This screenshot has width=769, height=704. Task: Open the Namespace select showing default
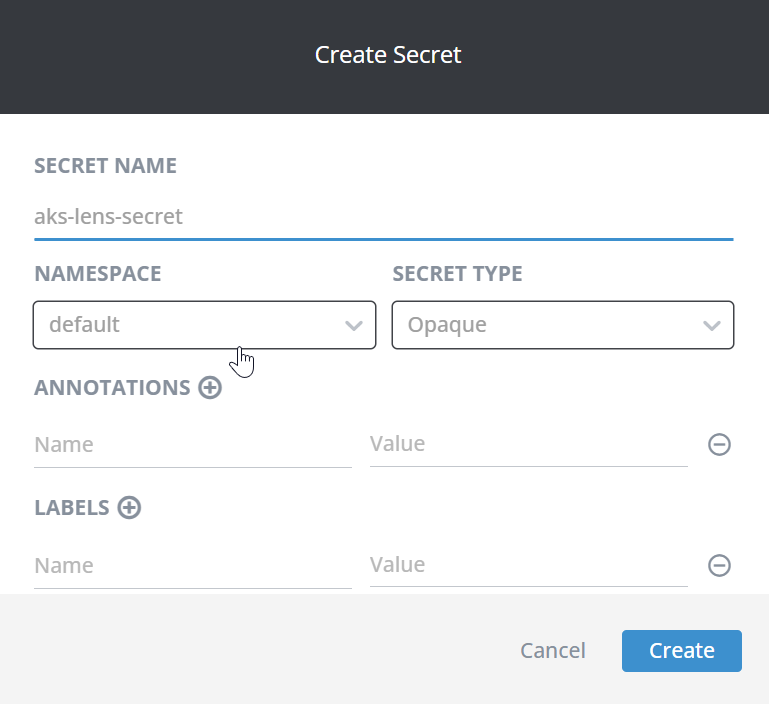coord(190,325)
